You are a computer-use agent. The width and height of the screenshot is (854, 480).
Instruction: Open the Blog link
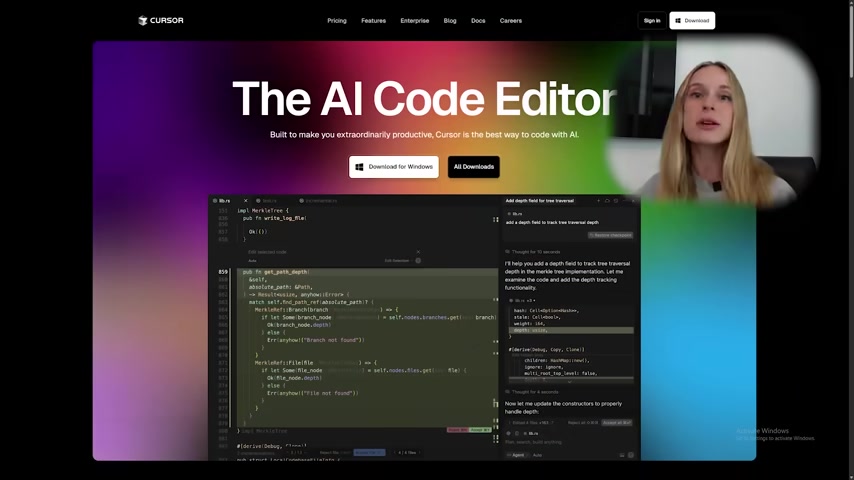click(x=450, y=21)
